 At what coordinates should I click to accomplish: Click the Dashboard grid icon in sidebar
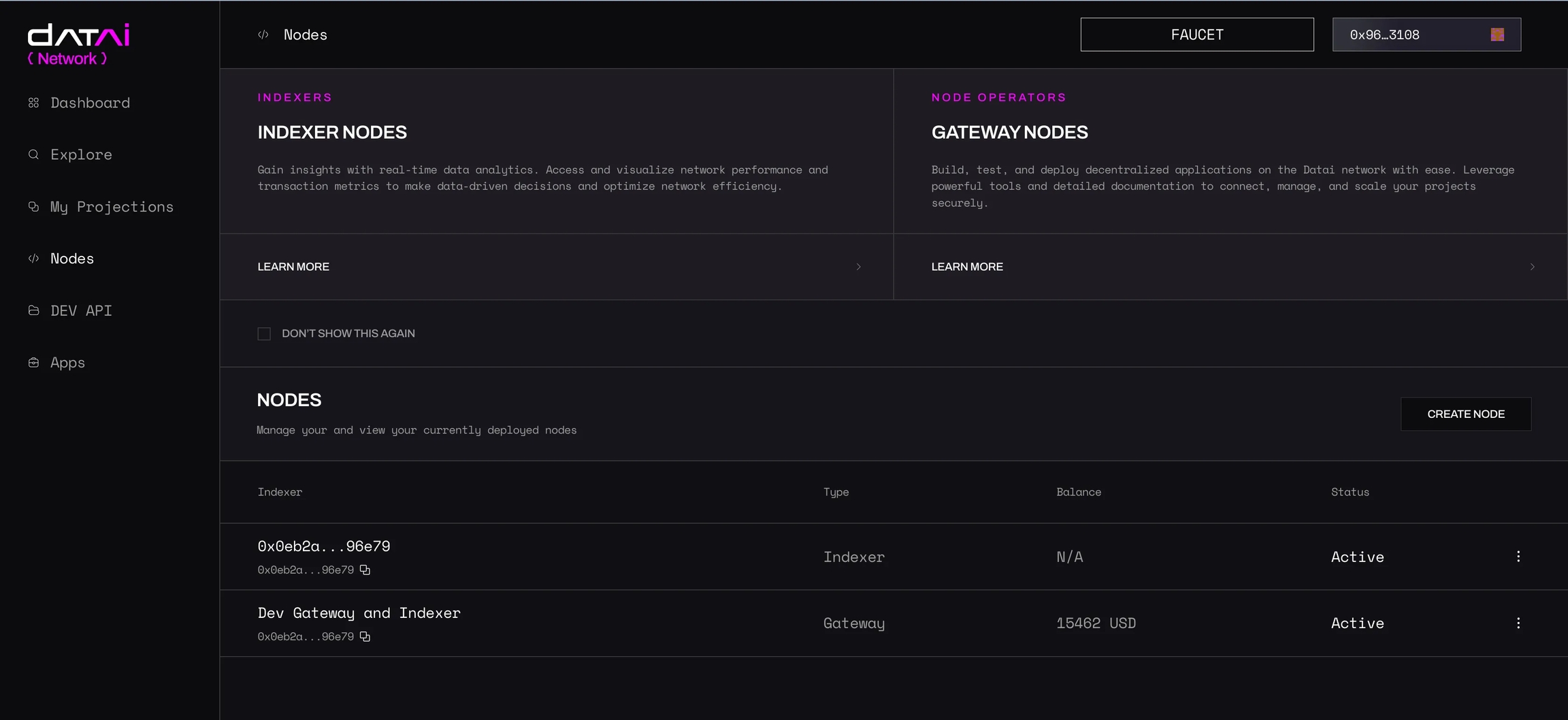pyautogui.click(x=33, y=103)
